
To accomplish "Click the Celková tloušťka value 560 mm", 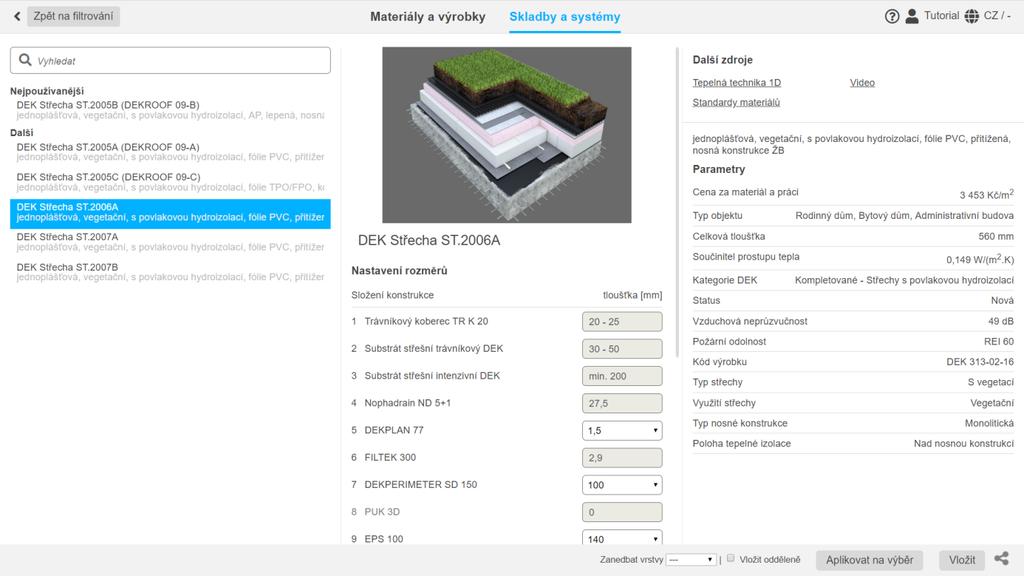I will tap(996, 236).
